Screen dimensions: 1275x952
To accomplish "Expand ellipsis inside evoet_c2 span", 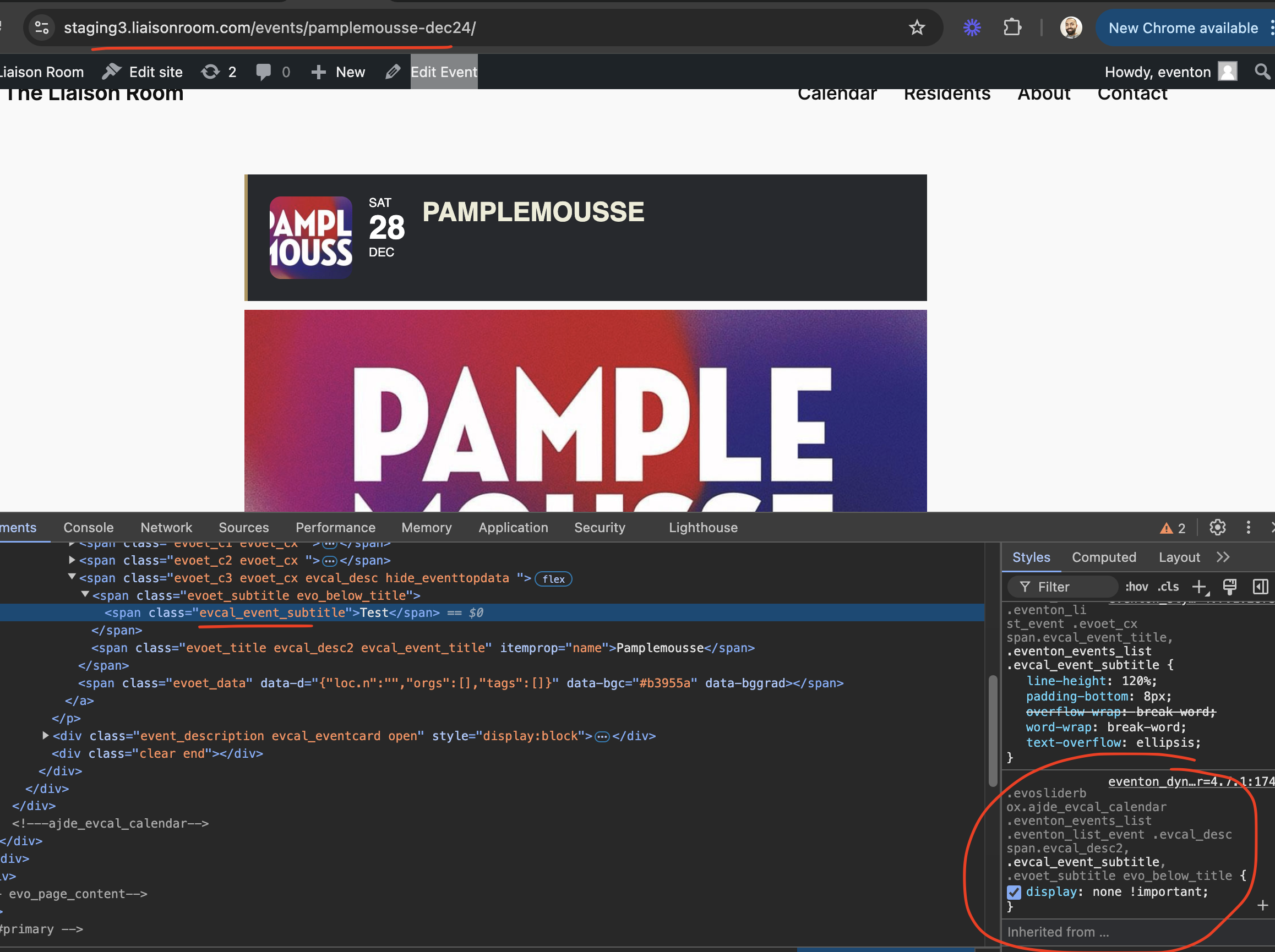I will 330,561.
